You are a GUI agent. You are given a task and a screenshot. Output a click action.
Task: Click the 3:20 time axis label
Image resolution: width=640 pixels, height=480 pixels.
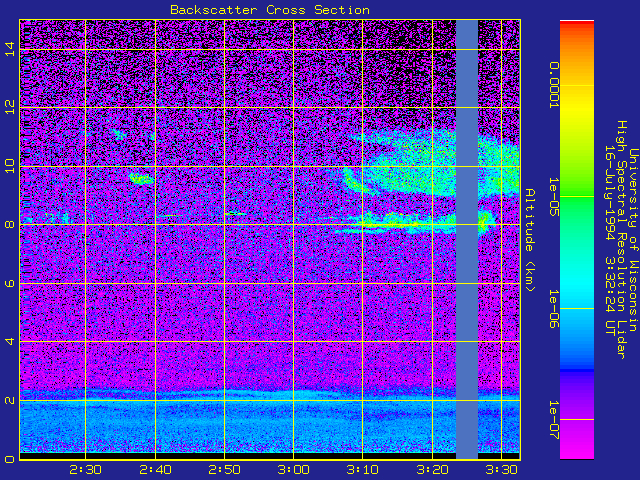[x=432, y=470]
